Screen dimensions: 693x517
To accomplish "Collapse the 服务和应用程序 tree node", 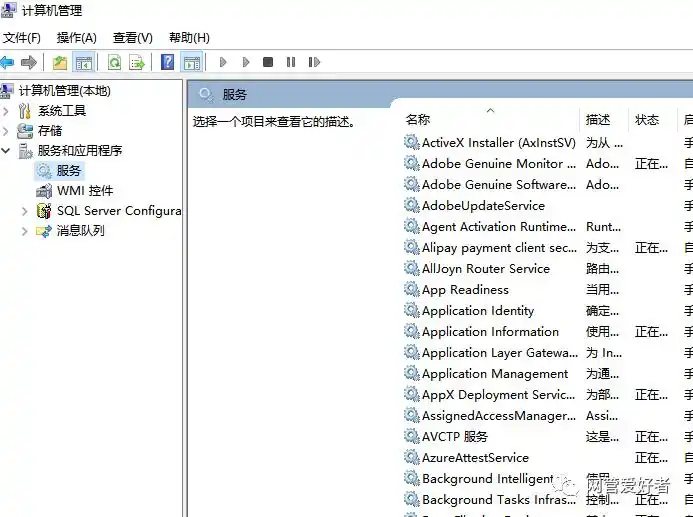I will point(6,151).
